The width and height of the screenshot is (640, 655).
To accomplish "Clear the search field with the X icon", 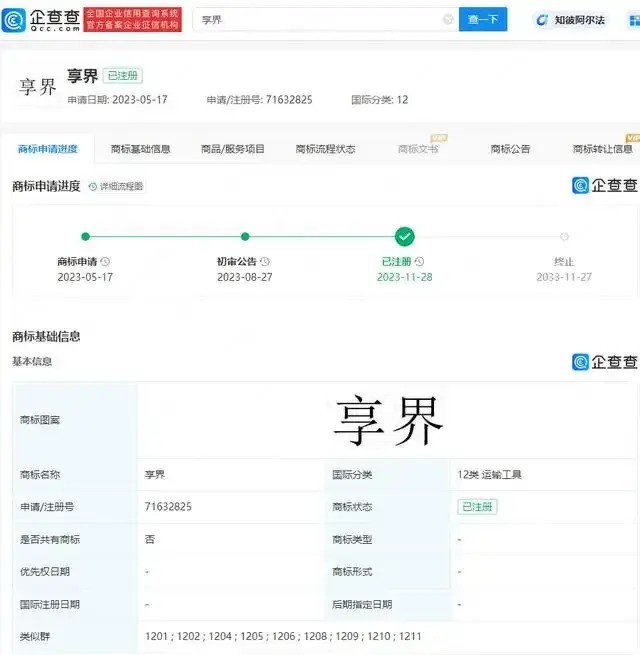I will pyautogui.click(x=448, y=19).
